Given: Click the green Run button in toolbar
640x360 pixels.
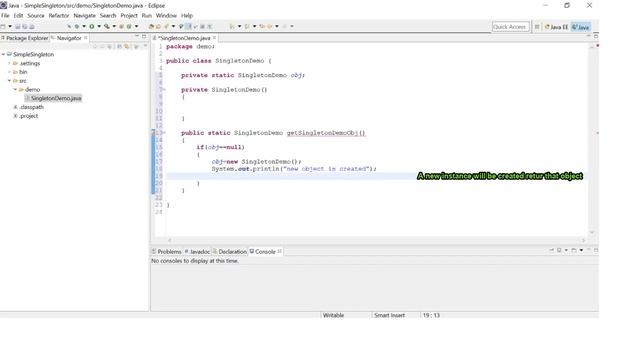Looking at the screenshot, I should click(91, 27).
